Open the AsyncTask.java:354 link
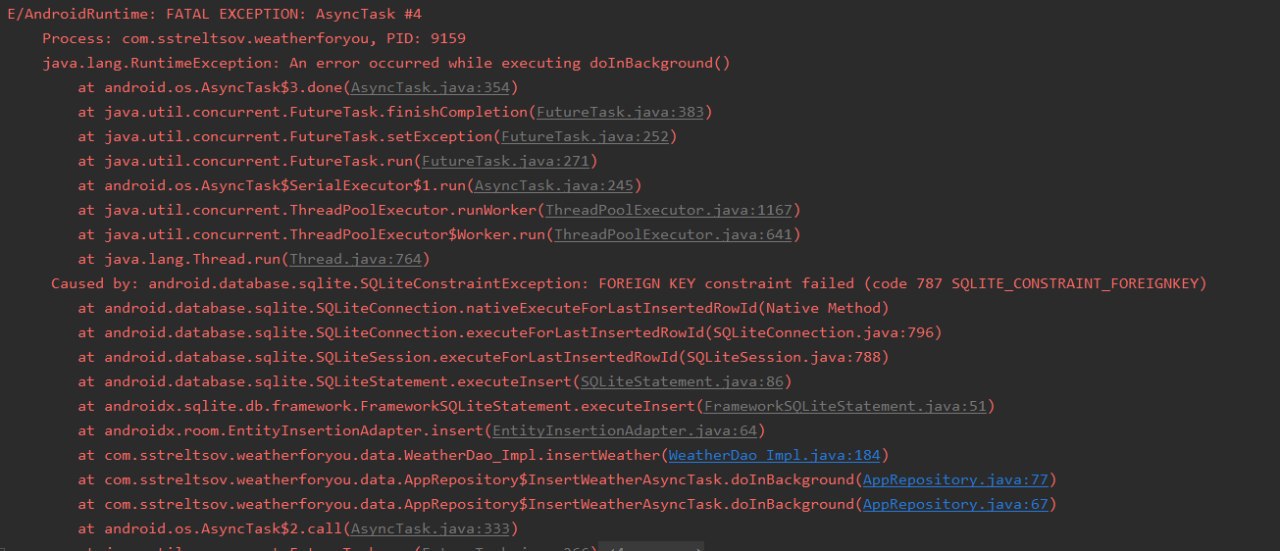Screen dimensions: 1280x551 coord(412,87)
